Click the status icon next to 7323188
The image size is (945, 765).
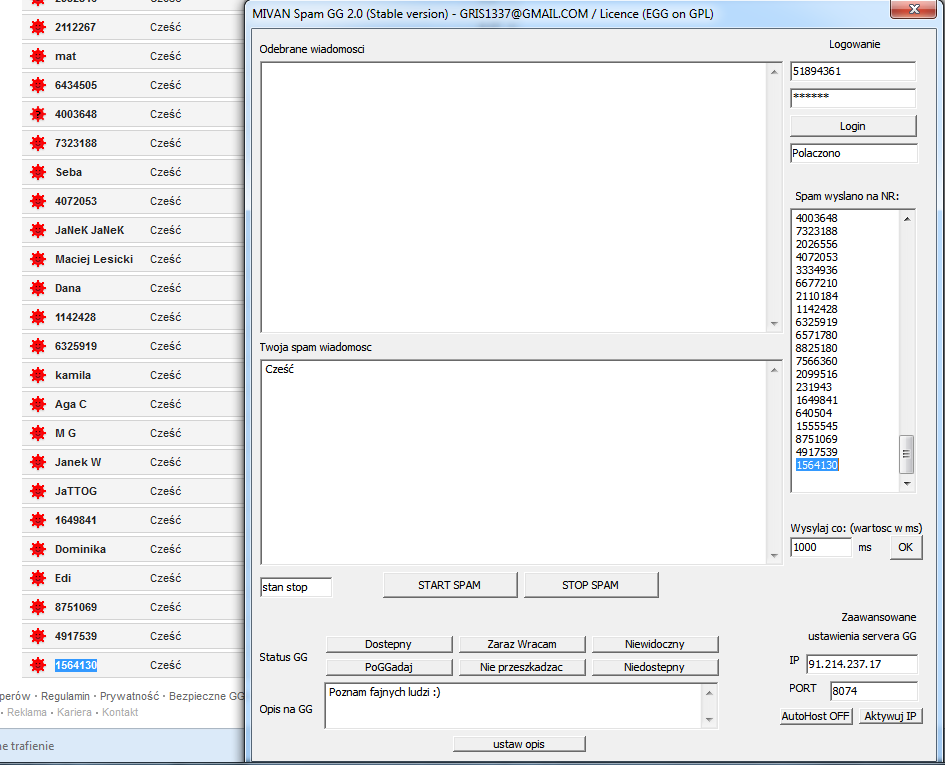click(x=38, y=143)
